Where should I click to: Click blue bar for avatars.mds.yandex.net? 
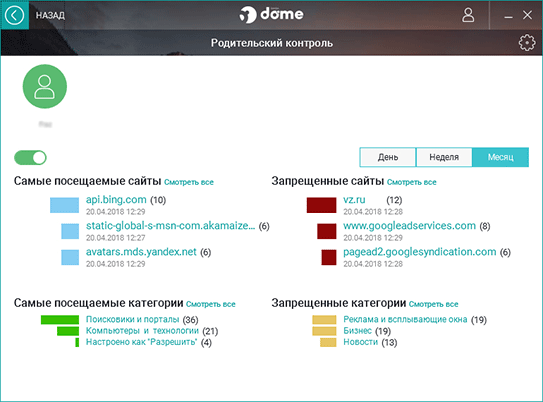click(x=70, y=257)
